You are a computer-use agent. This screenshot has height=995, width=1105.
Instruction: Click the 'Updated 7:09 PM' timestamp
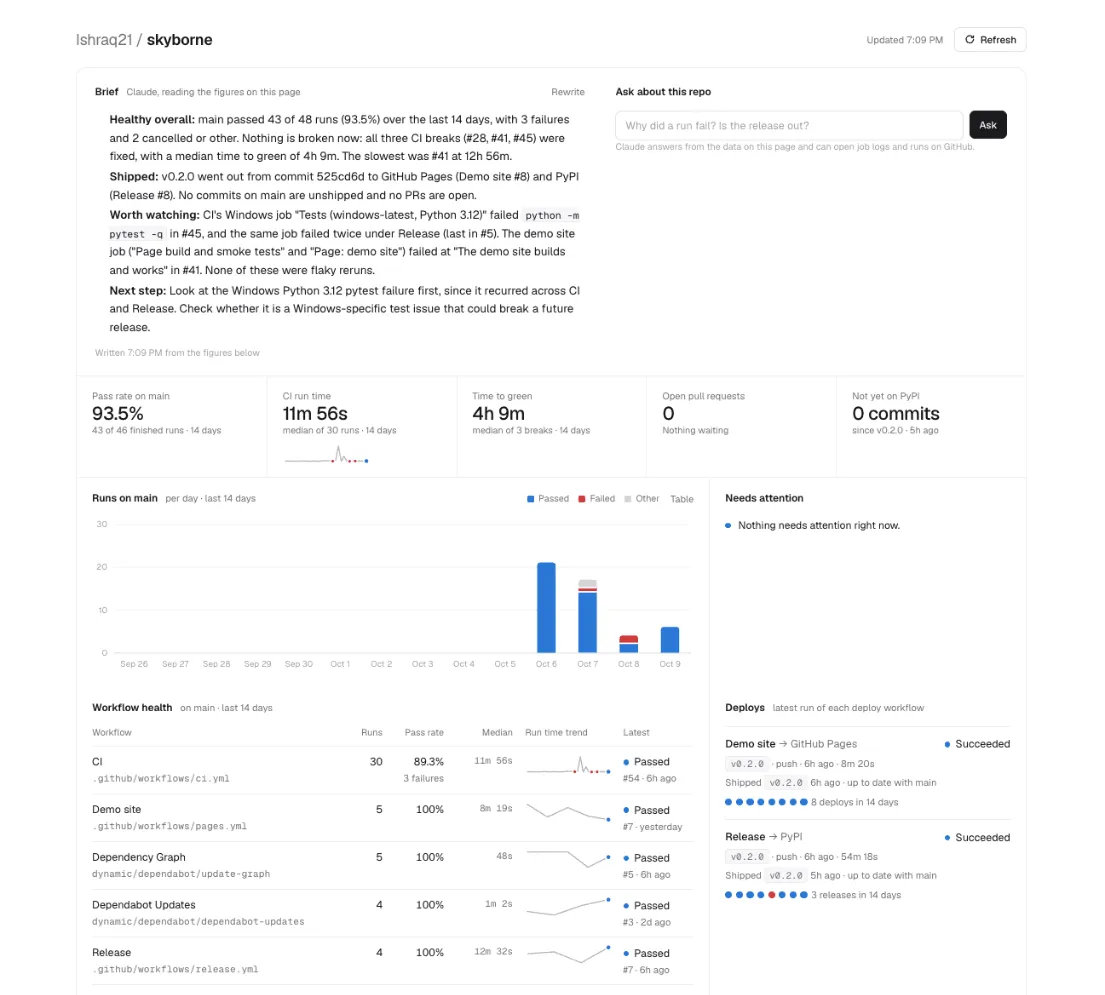[904, 40]
